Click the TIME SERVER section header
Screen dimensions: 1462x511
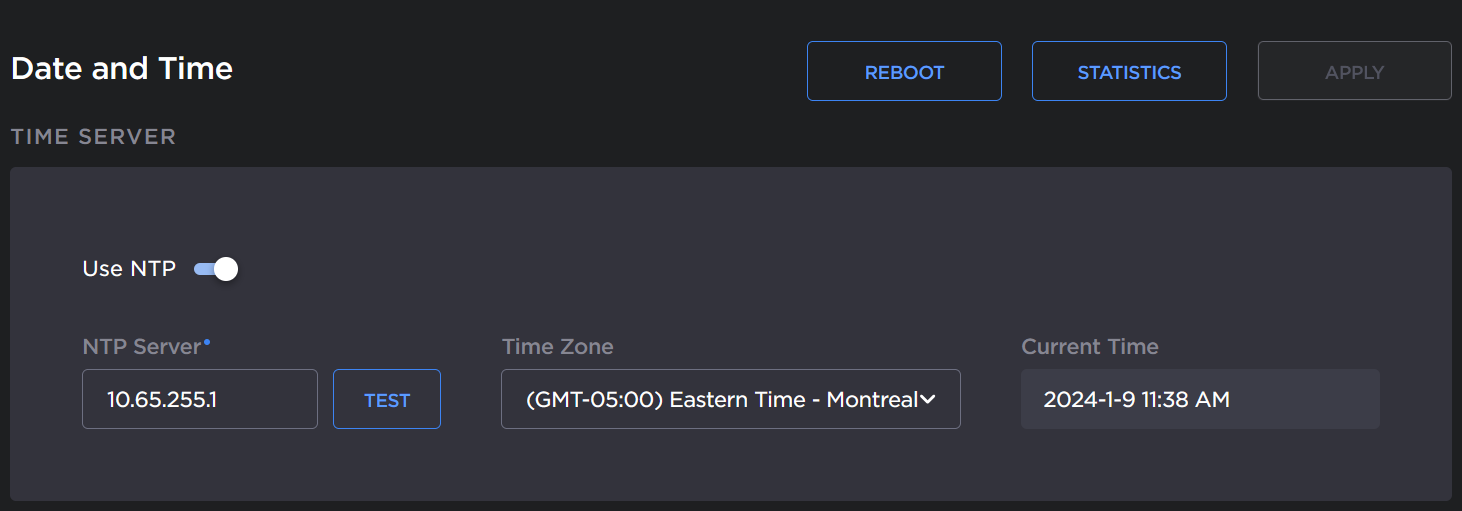tap(93, 137)
